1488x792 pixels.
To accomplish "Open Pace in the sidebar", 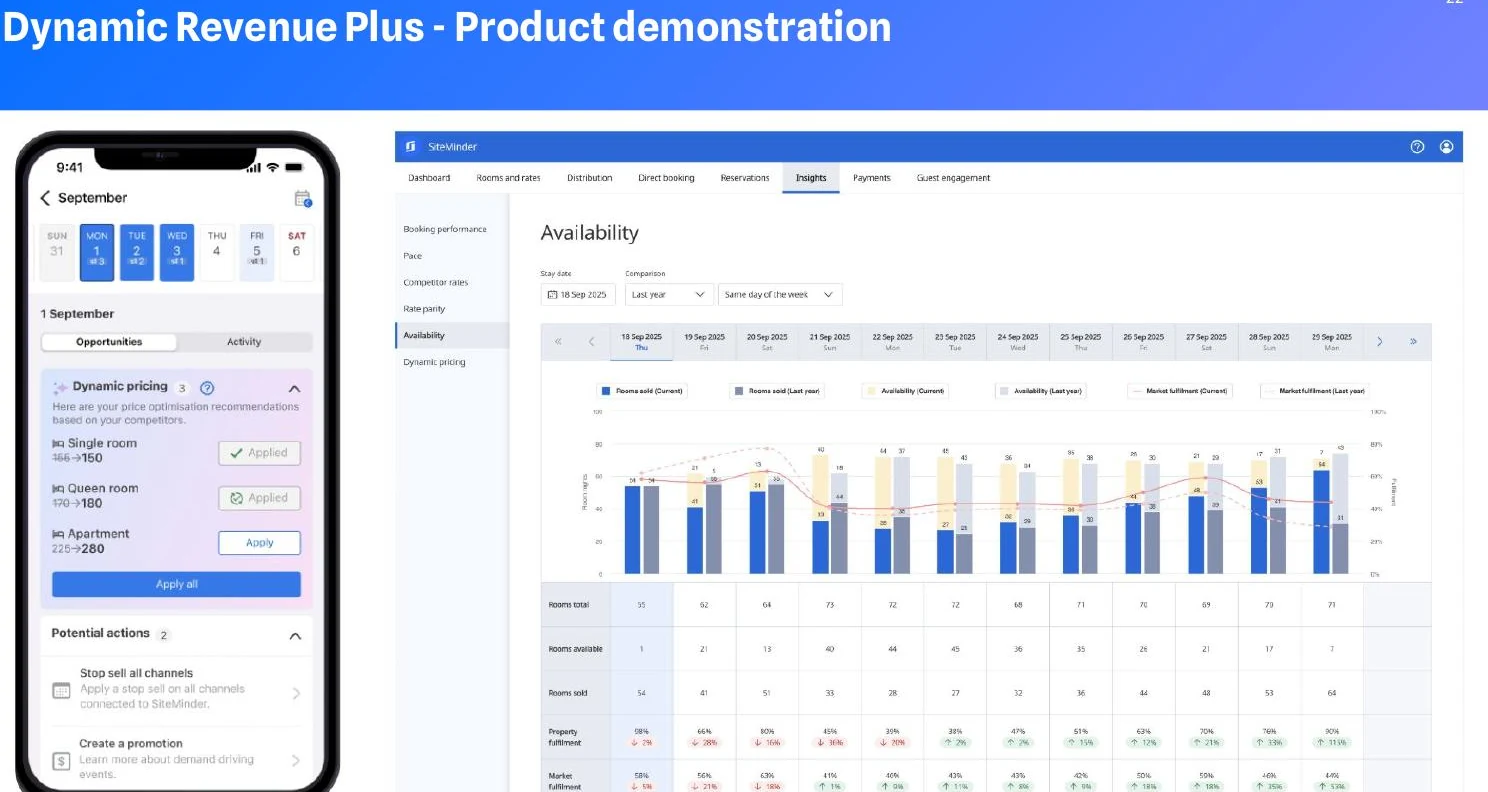I will [412, 256].
